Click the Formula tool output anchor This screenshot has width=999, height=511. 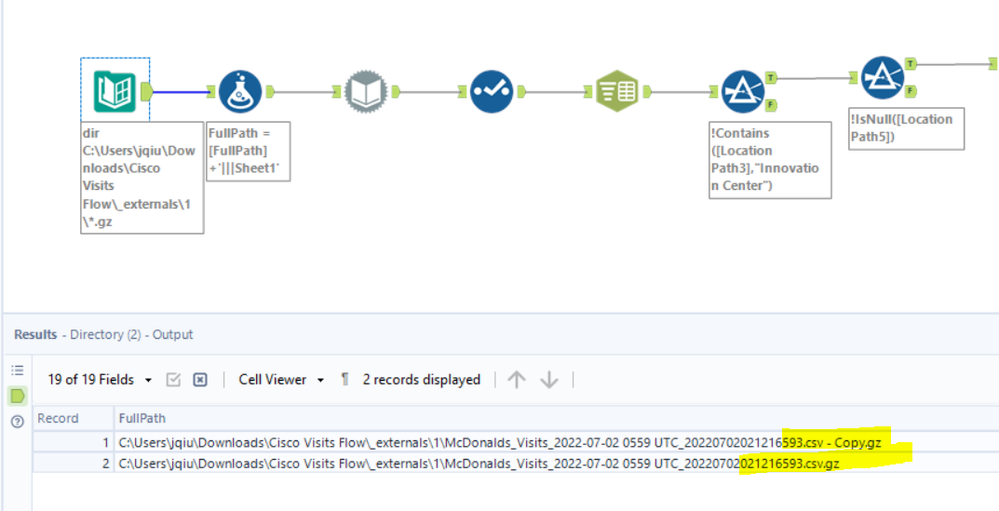270,92
